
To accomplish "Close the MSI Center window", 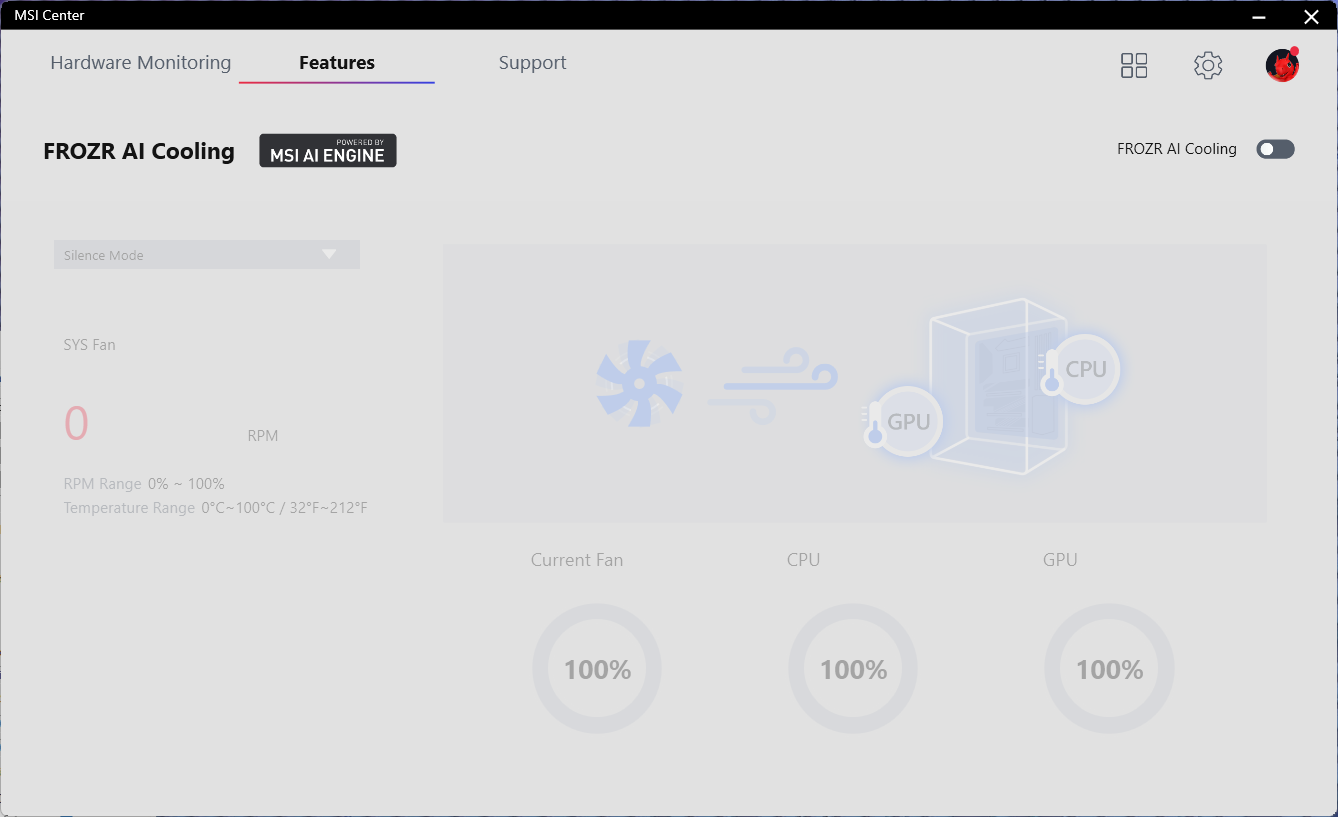I will tap(1311, 15).
